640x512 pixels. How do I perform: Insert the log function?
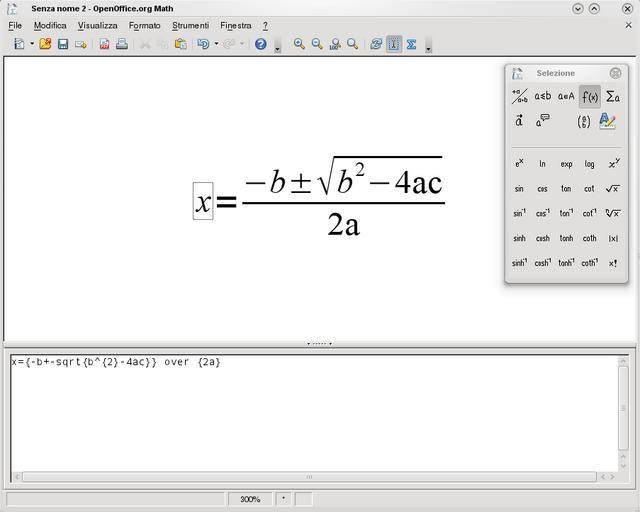[590, 164]
